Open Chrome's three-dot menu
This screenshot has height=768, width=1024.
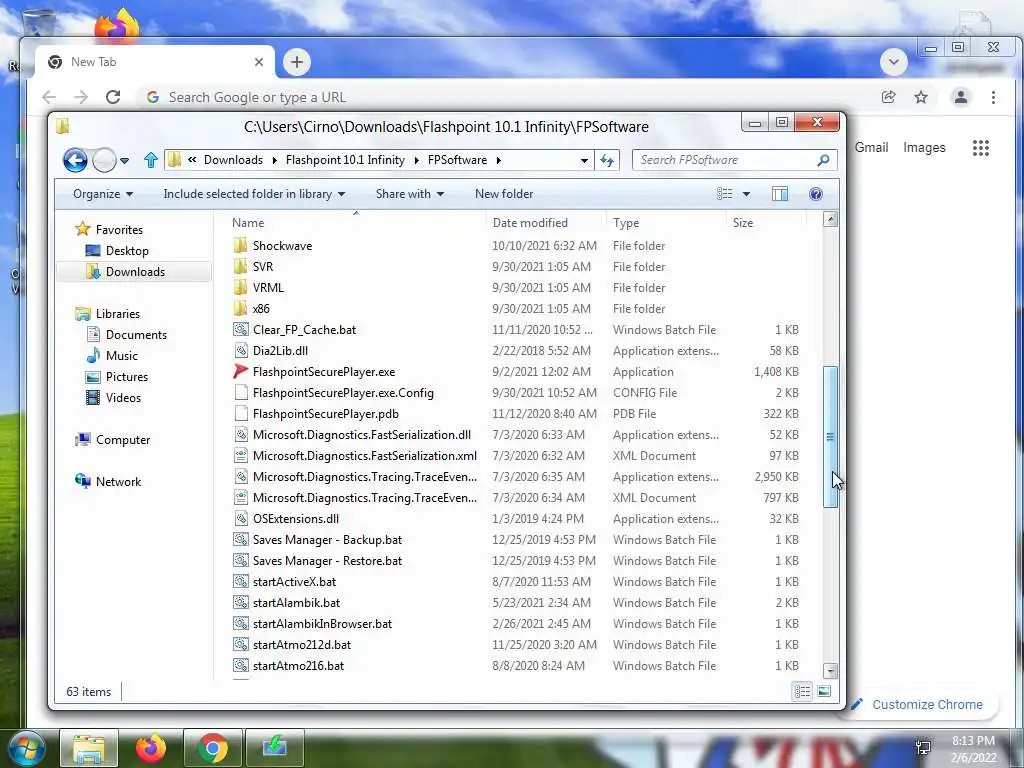[x=993, y=97]
